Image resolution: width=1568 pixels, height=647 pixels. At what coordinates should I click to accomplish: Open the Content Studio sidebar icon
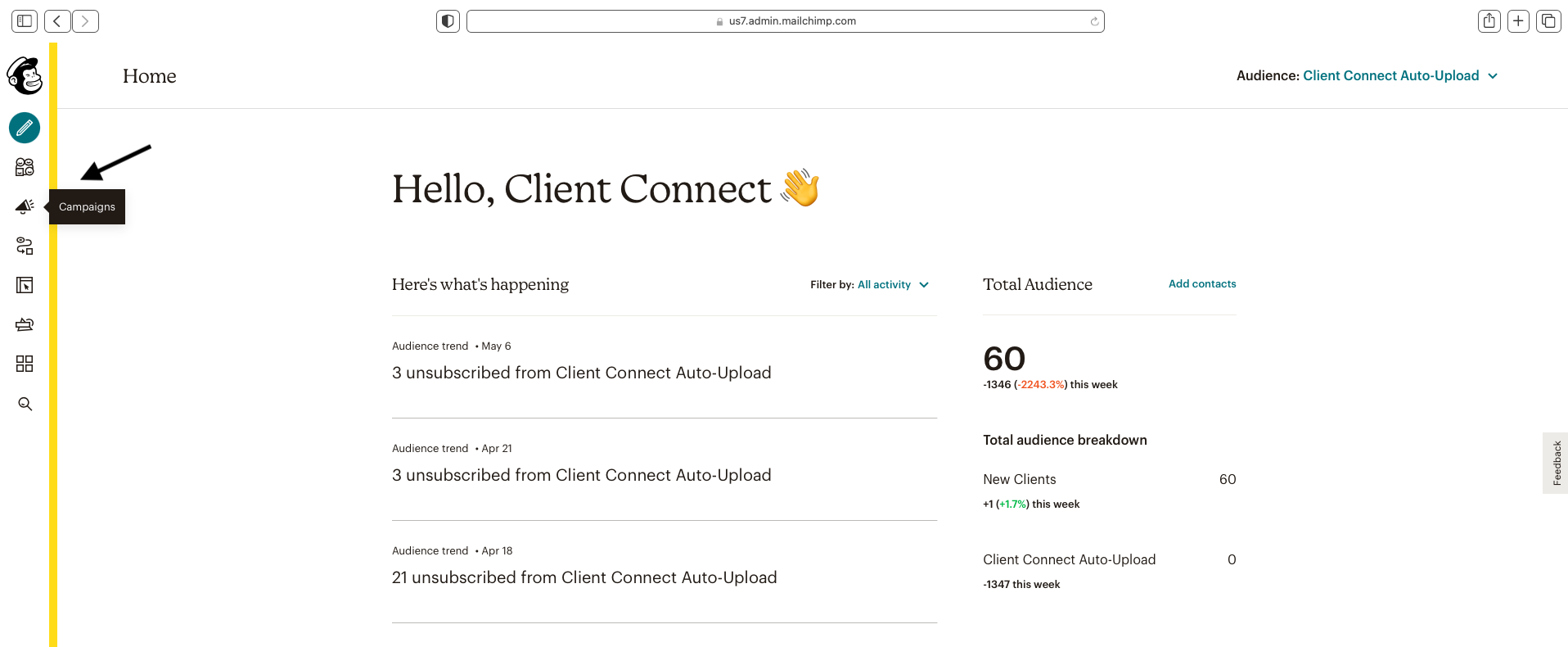25,324
